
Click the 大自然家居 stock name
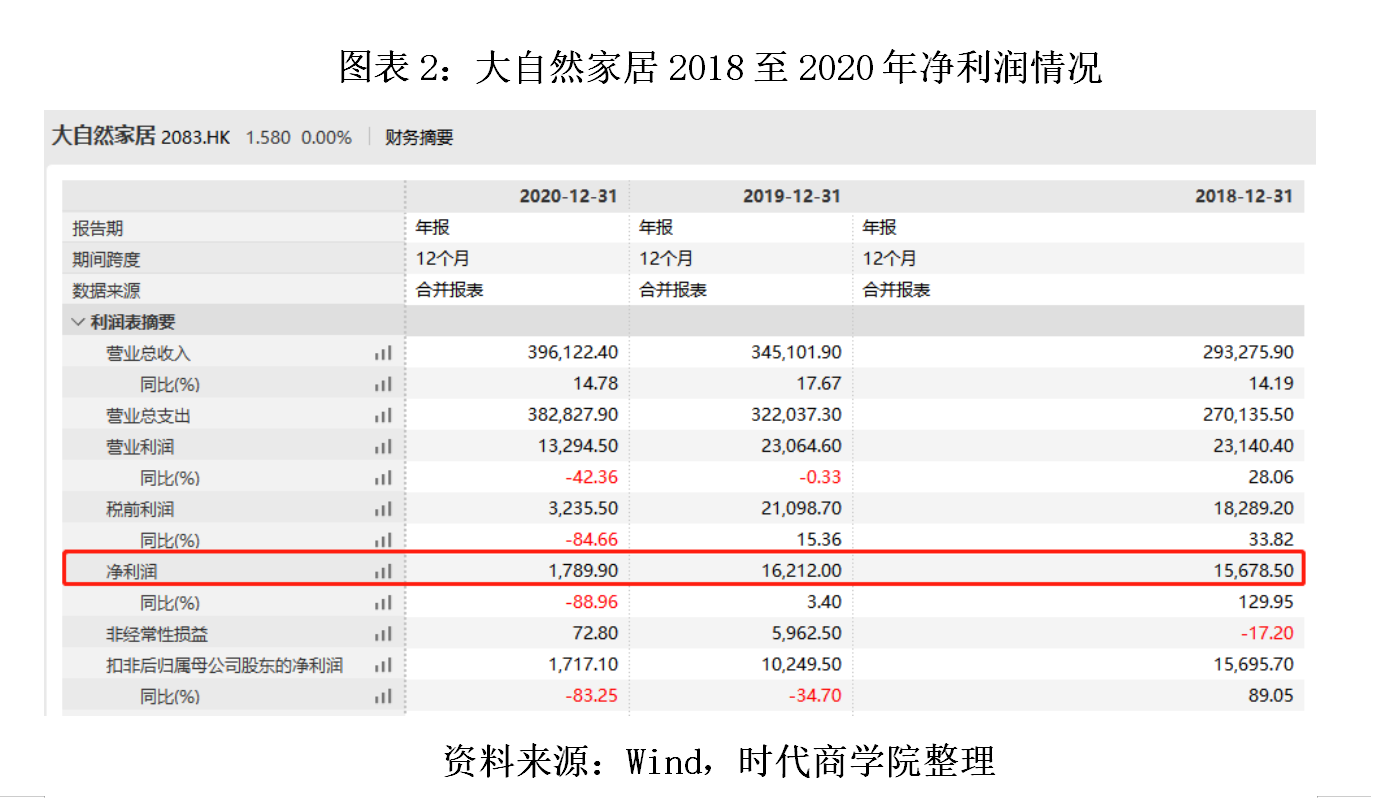tap(103, 136)
